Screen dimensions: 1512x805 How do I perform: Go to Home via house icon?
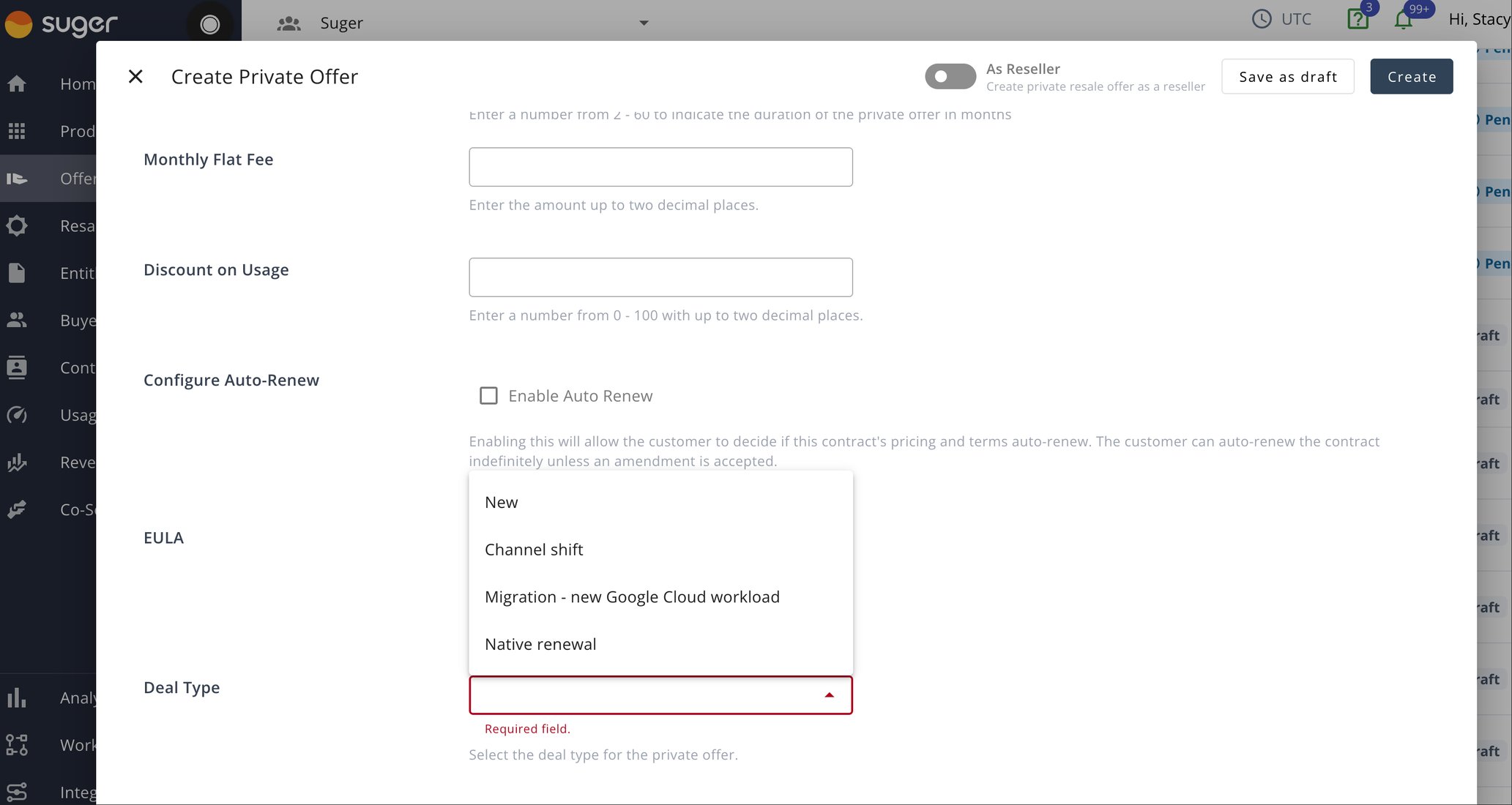tap(17, 84)
